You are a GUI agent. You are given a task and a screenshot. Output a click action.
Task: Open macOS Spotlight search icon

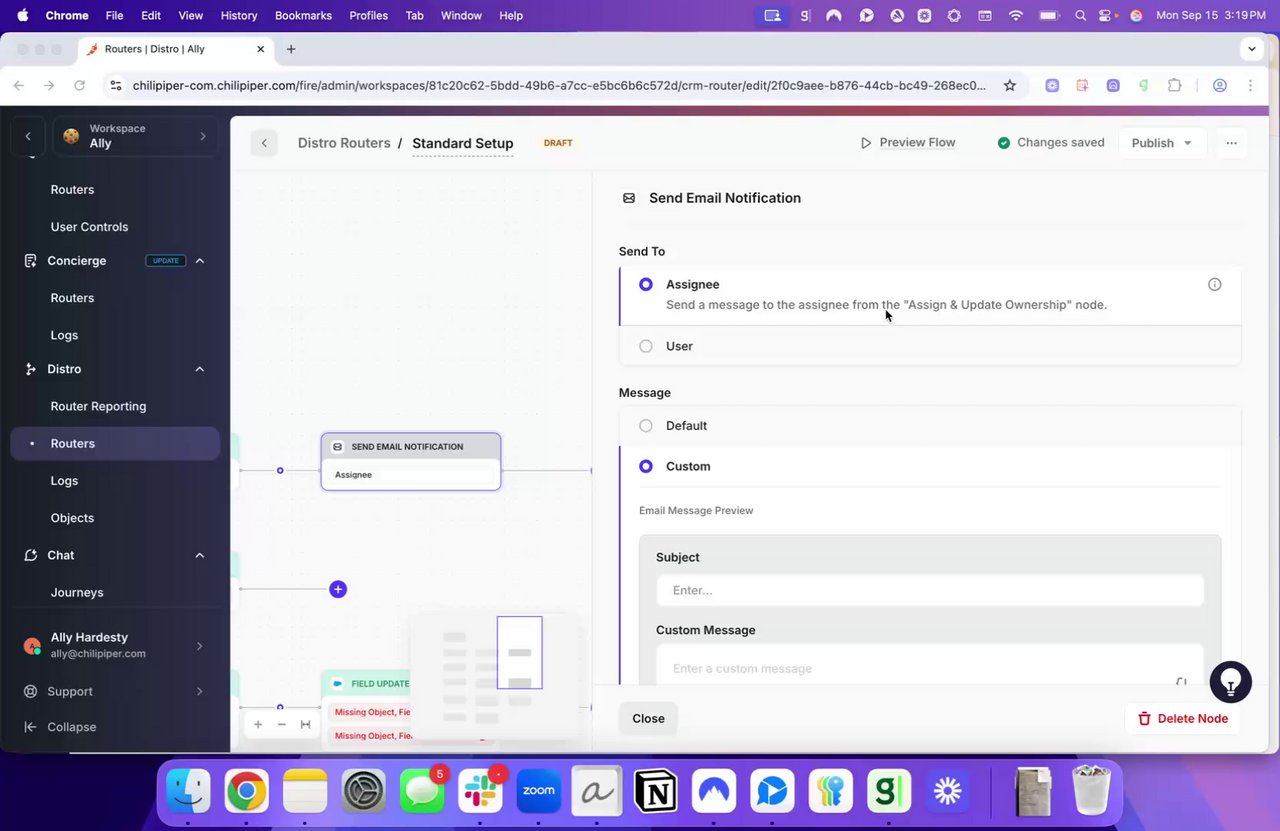coord(1080,16)
